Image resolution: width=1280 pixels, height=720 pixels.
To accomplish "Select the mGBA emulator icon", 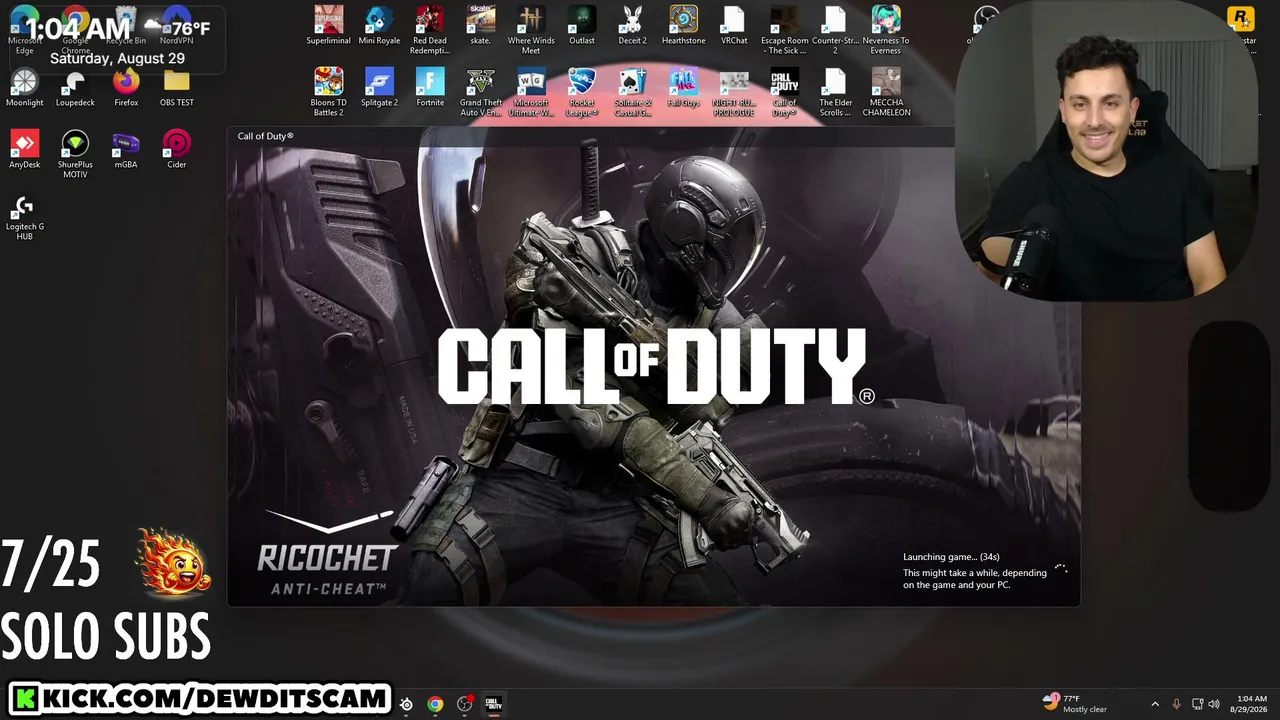I will 126,150.
